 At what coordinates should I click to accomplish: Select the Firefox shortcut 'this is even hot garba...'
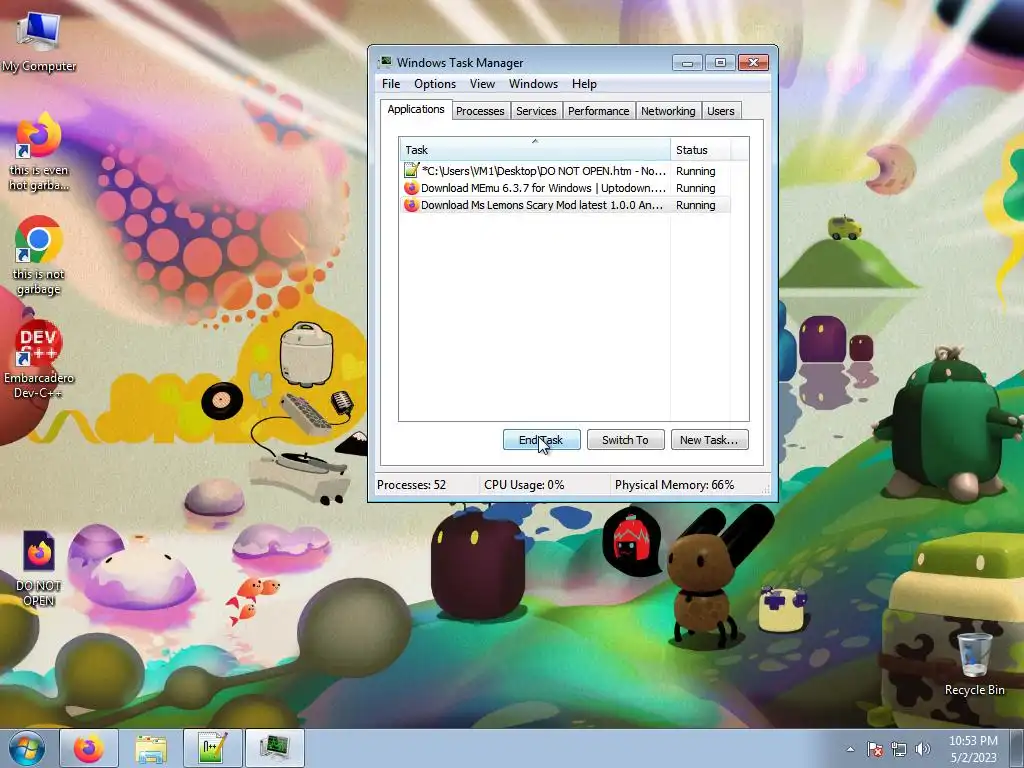pos(39,152)
